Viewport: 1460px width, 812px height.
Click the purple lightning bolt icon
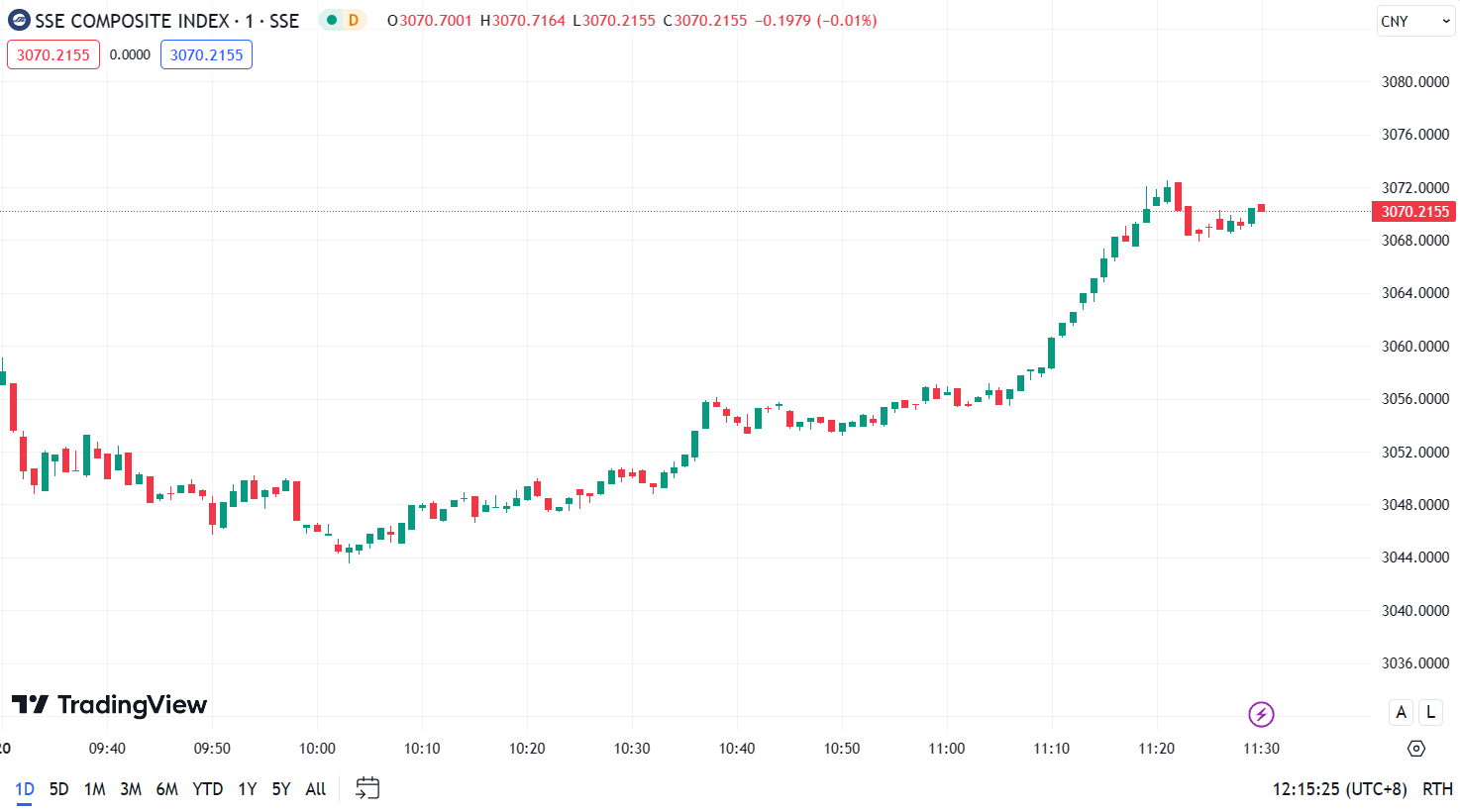click(x=1260, y=714)
